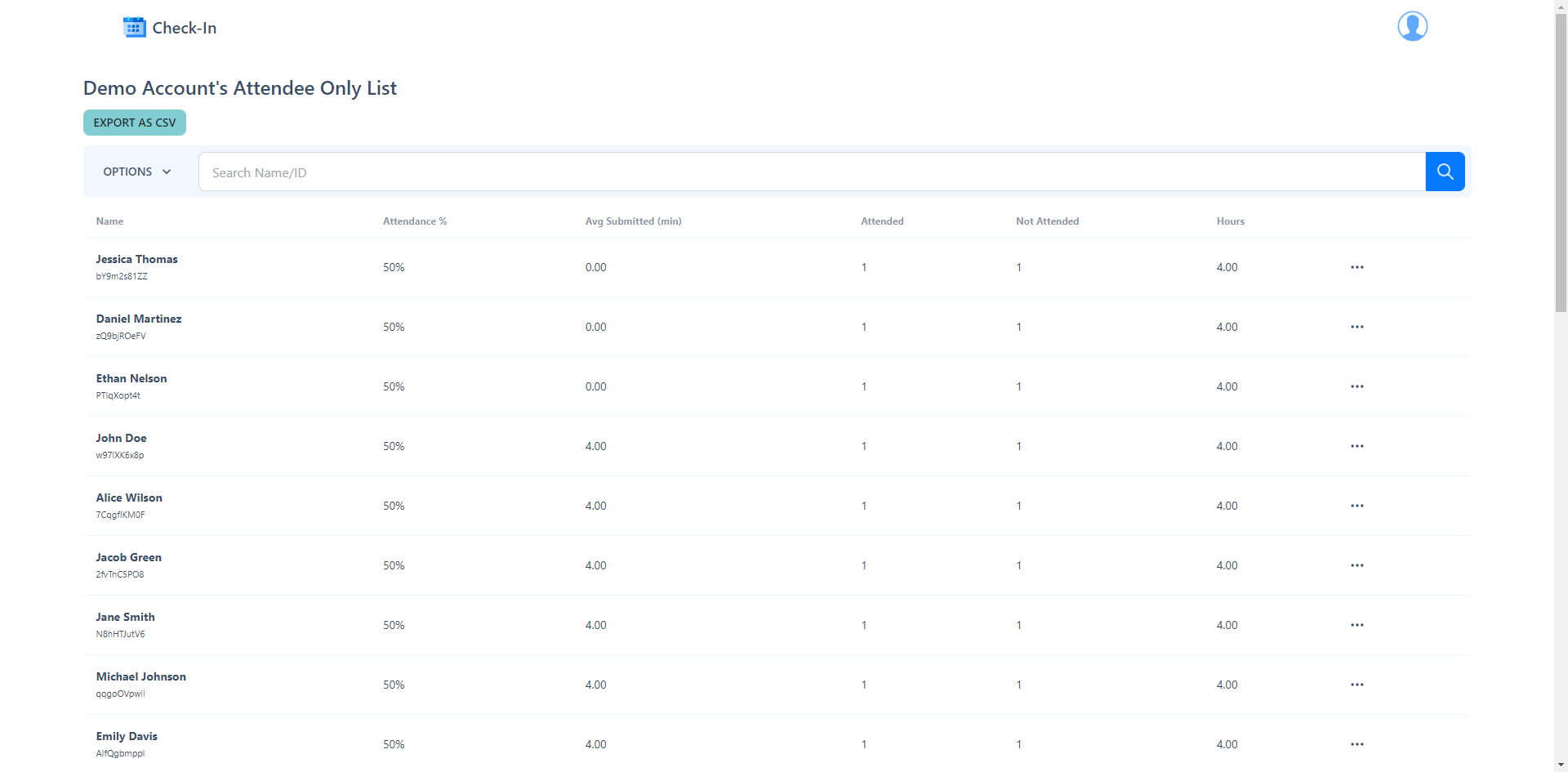Image resolution: width=1568 pixels, height=772 pixels.
Task: Select the Daniel Martinez name
Action: 139,319
